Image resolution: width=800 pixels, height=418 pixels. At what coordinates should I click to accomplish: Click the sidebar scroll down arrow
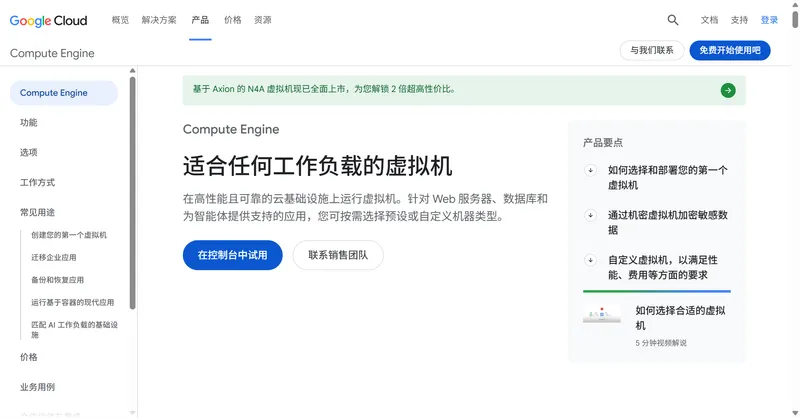click(133, 413)
